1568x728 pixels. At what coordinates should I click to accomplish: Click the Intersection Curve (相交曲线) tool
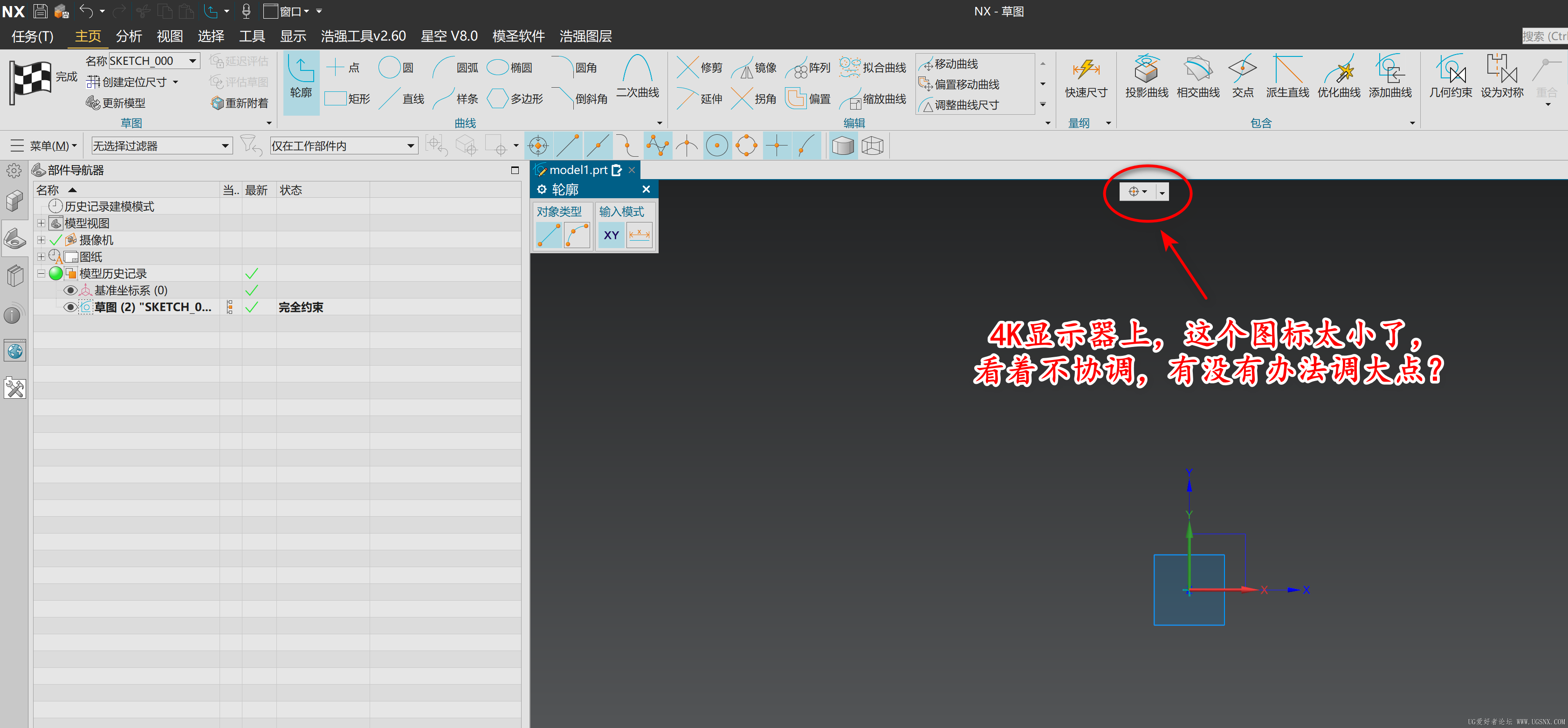(1198, 77)
